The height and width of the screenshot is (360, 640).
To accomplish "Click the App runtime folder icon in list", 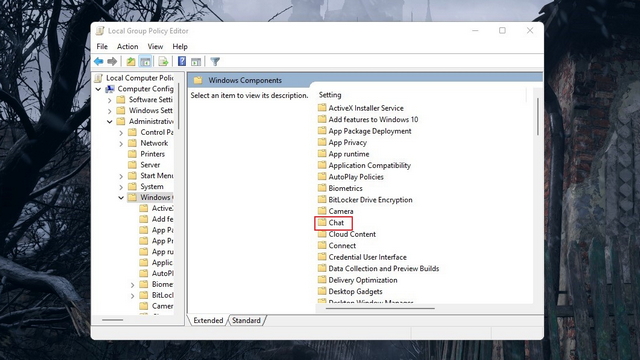I will [x=322, y=154].
